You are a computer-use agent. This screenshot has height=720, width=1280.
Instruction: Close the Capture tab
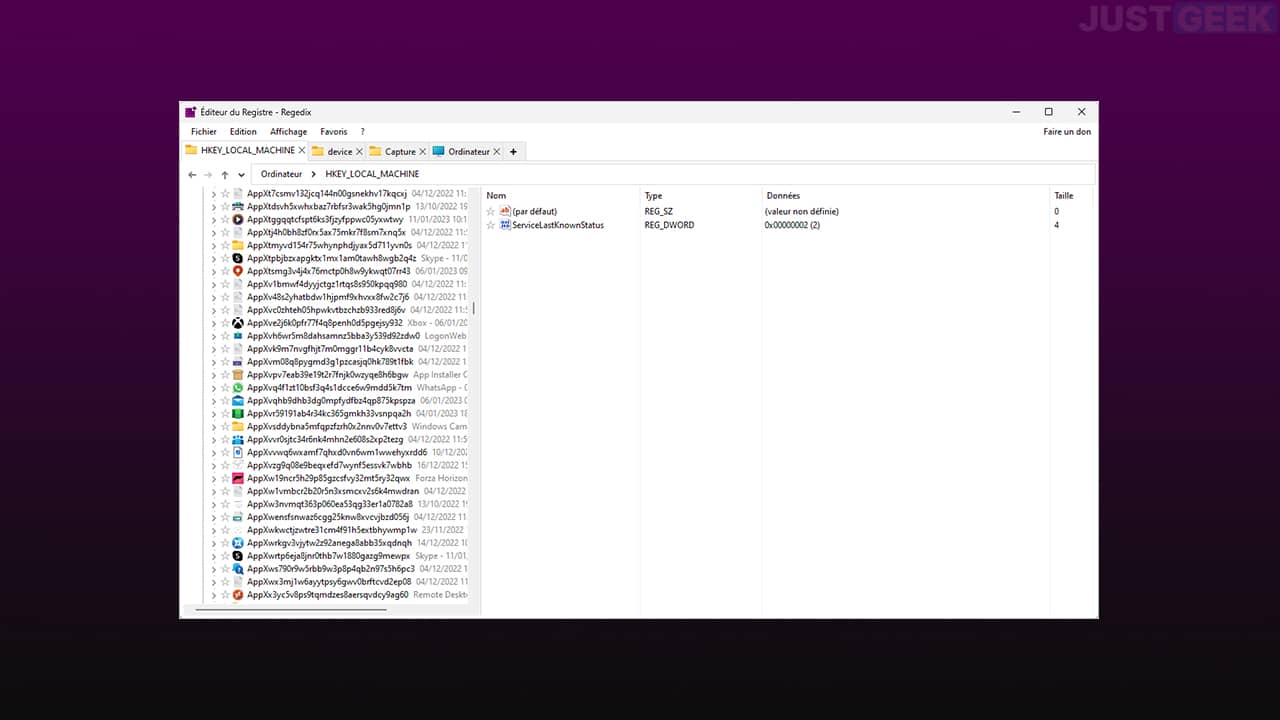423,152
